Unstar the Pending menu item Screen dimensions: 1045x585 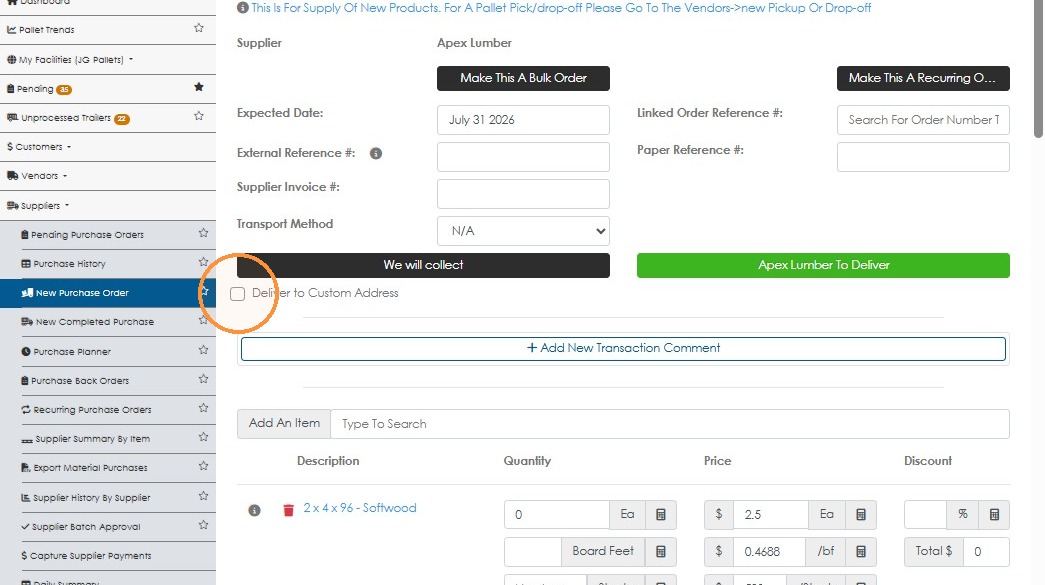coord(199,87)
